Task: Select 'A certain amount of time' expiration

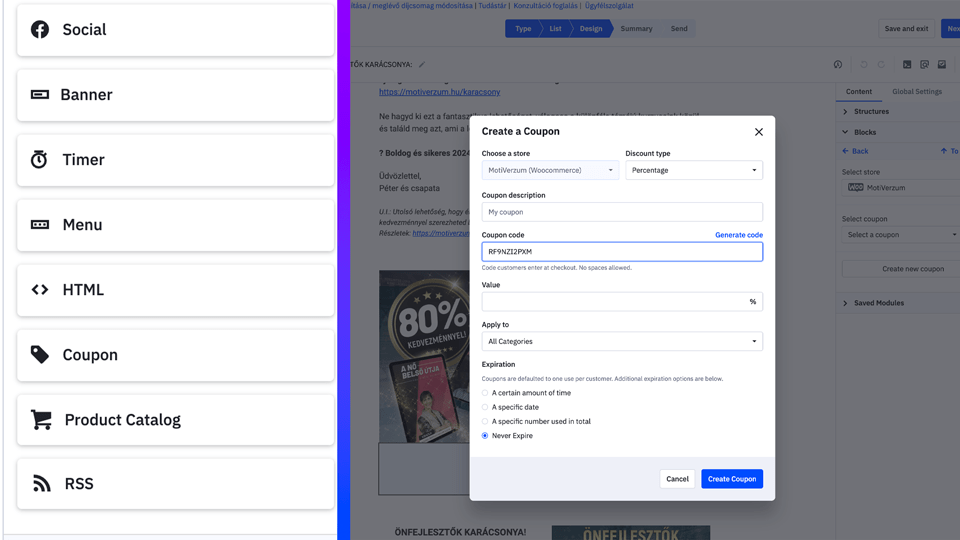Action: coord(486,393)
